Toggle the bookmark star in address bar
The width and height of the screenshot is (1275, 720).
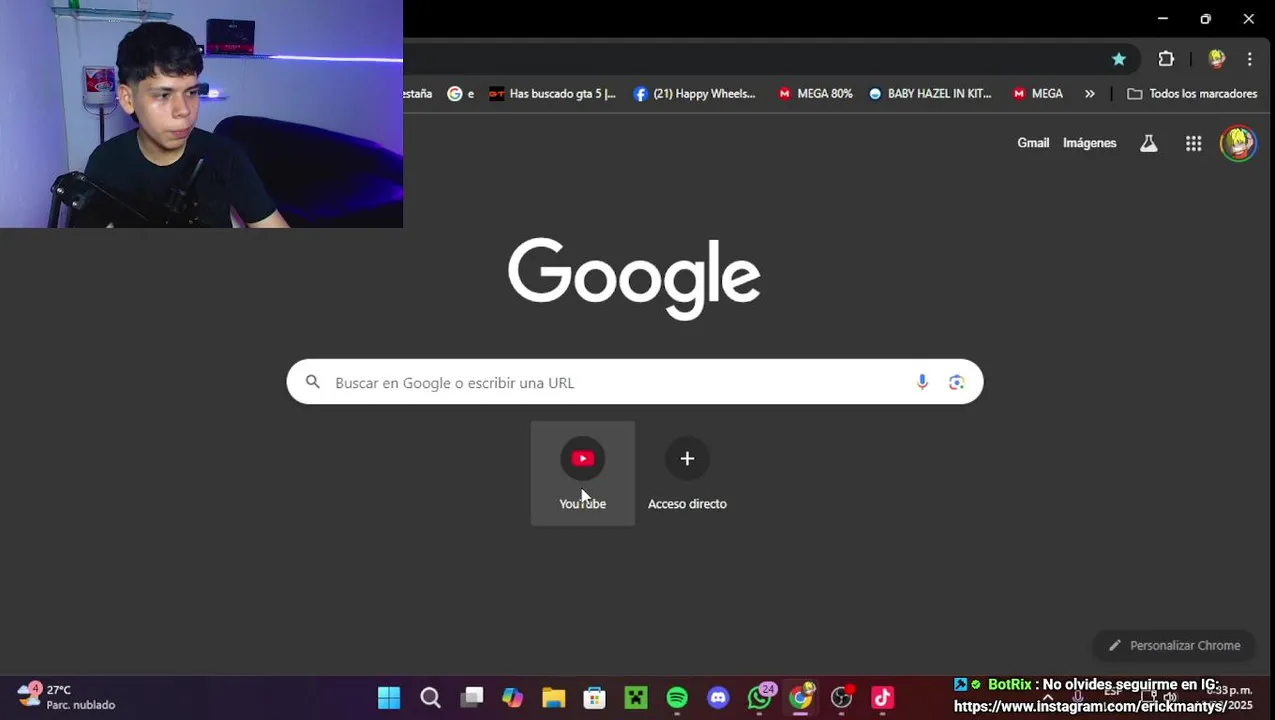coord(1119,59)
